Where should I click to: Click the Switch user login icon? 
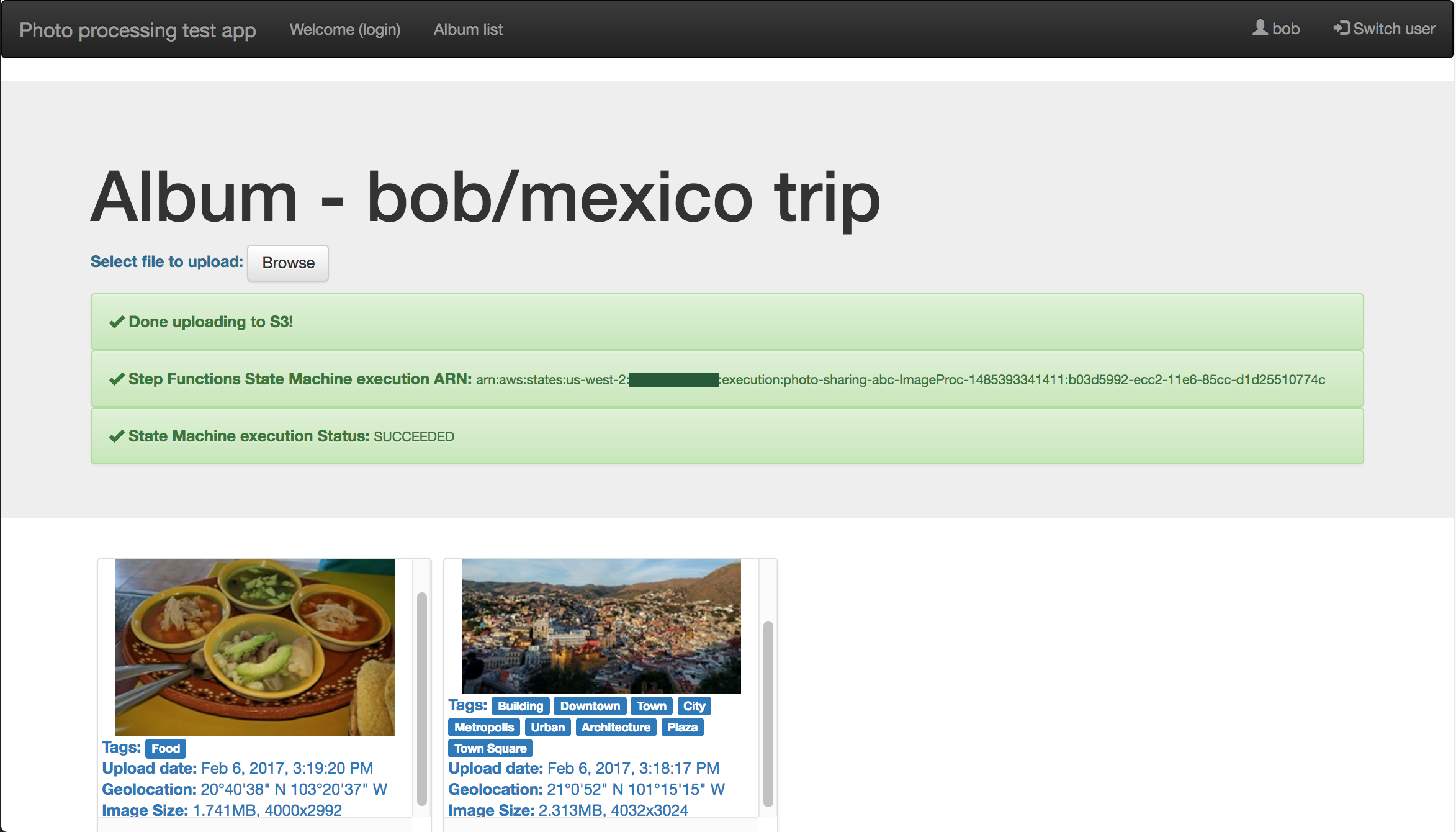[x=1341, y=28]
